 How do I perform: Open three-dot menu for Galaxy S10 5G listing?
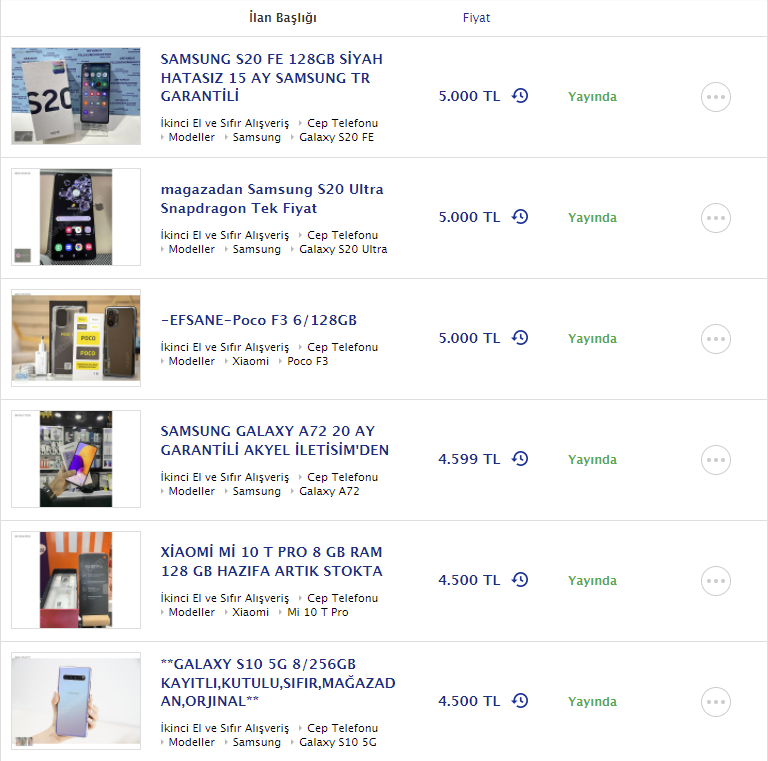click(x=716, y=702)
